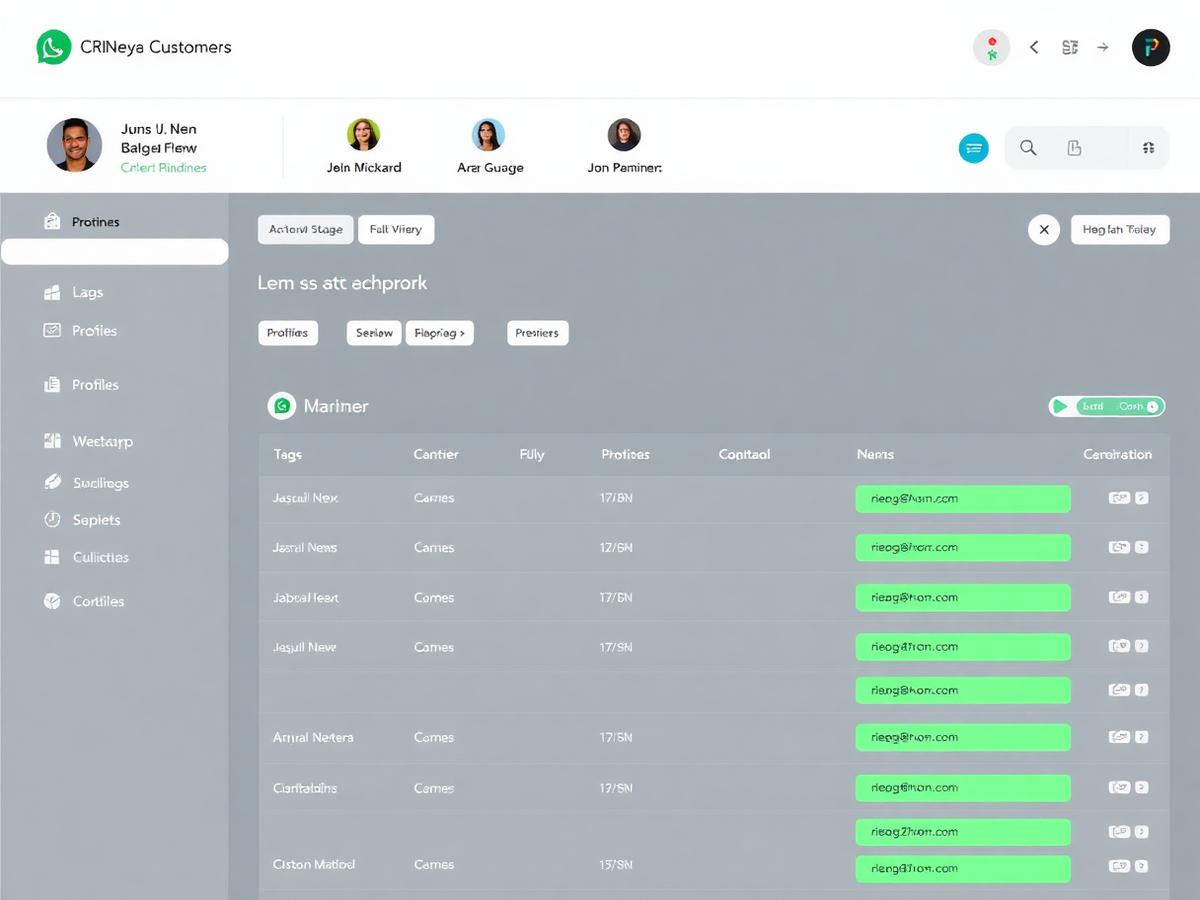Select the Jon Paminer contact avatar
Screen dimensions: 1200x900
(x=624, y=134)
